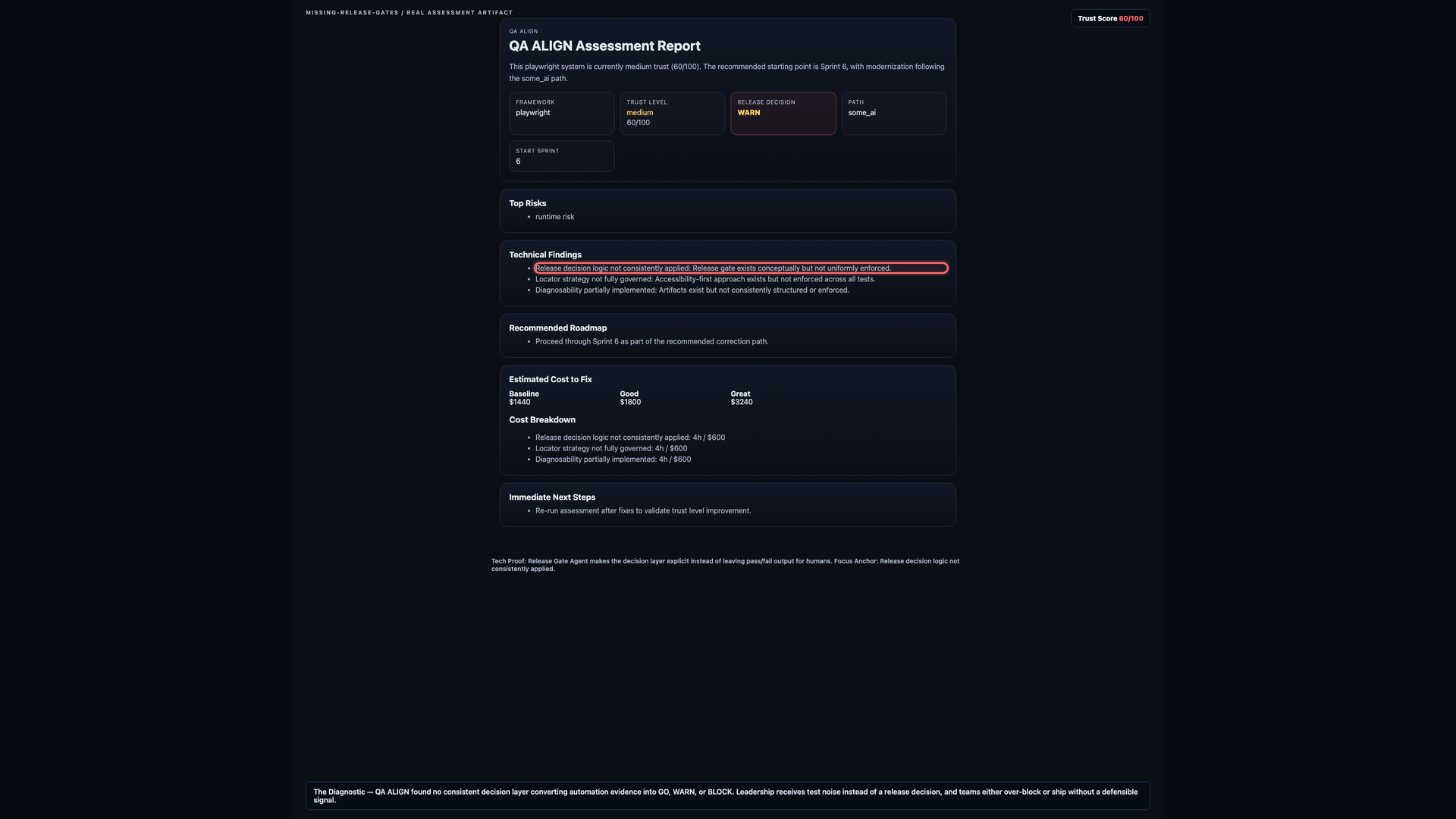Click 'Diagnosability partially implemented: 4h / $600' row
Image resolution: width=1456 pixels, height=819 pixels.
tap(613, 460)
